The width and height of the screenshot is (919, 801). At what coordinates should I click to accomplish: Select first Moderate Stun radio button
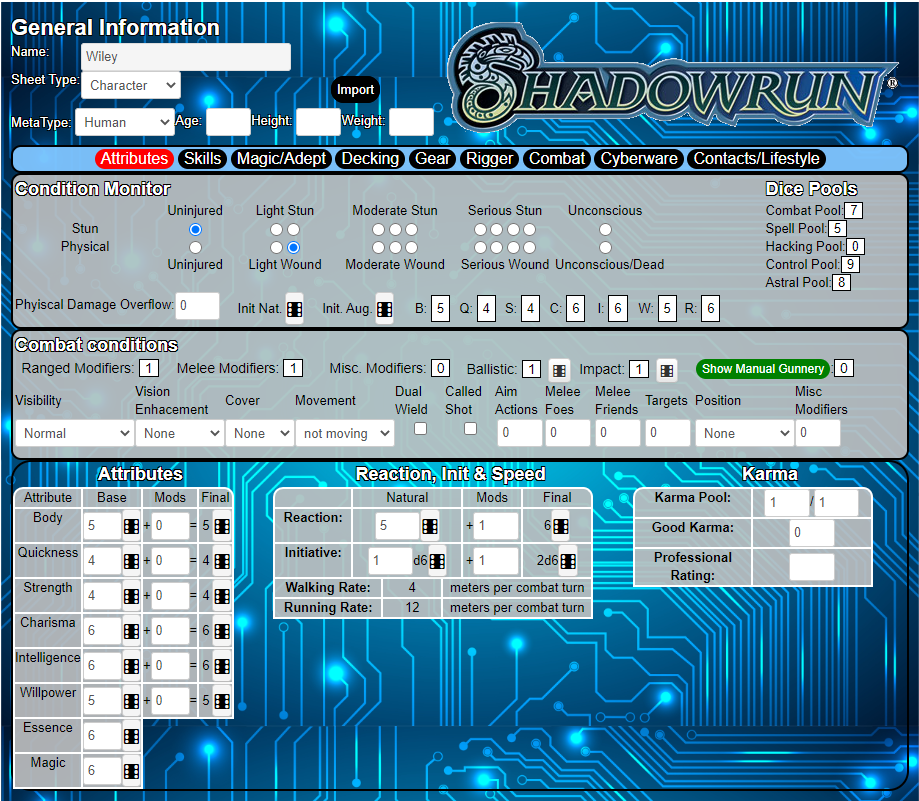click(379, 230)
